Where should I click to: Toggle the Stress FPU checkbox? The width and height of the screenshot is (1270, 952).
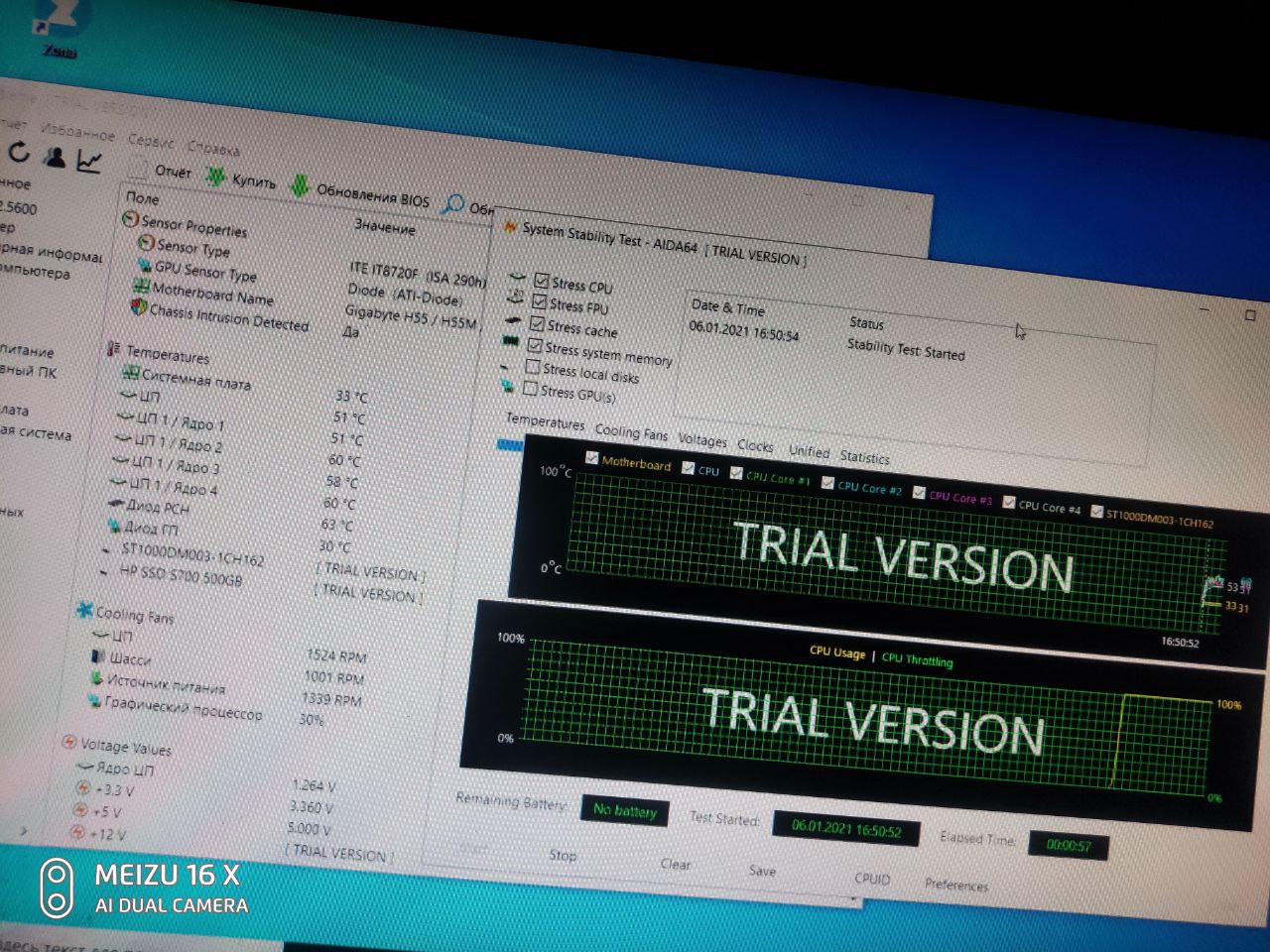pos(539,300)
